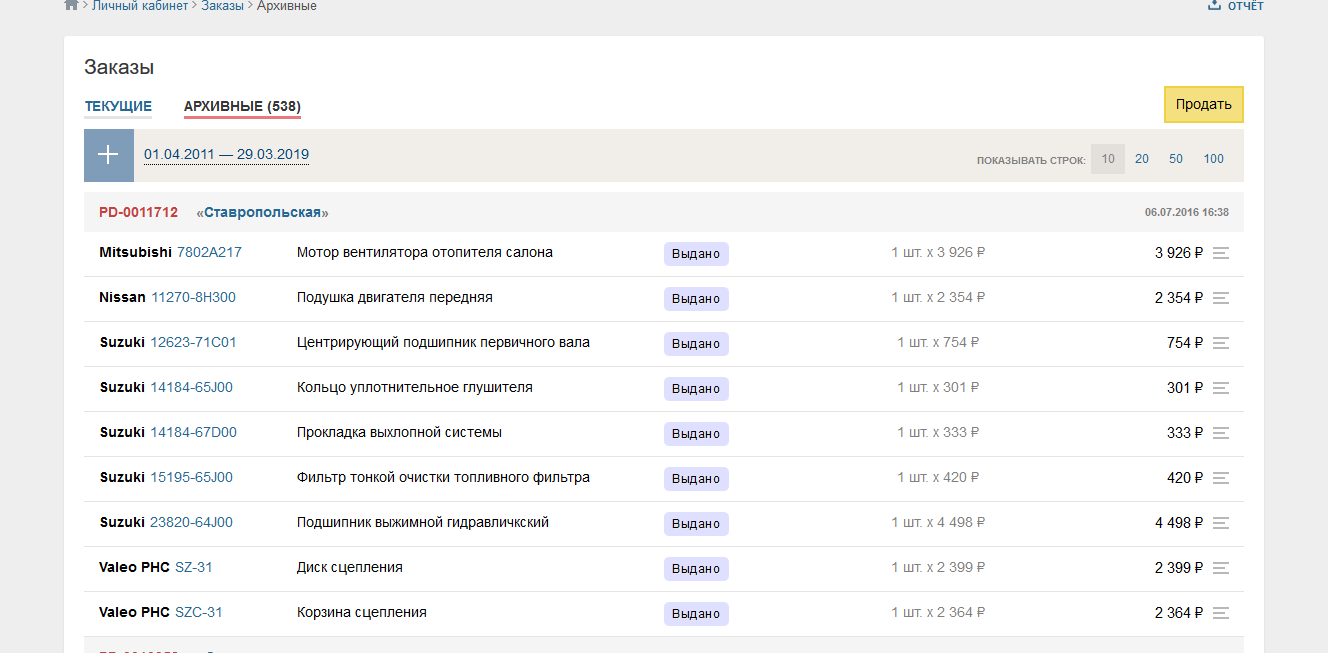This screenshot has height=653, width=1328.
Task: Click Выдано status in Nissan row
Action: tap(696, 299)
